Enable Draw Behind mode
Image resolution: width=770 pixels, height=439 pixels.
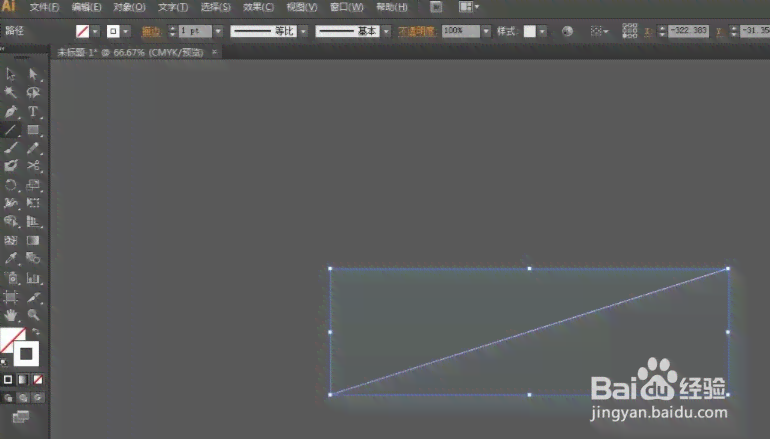point(23,398)
